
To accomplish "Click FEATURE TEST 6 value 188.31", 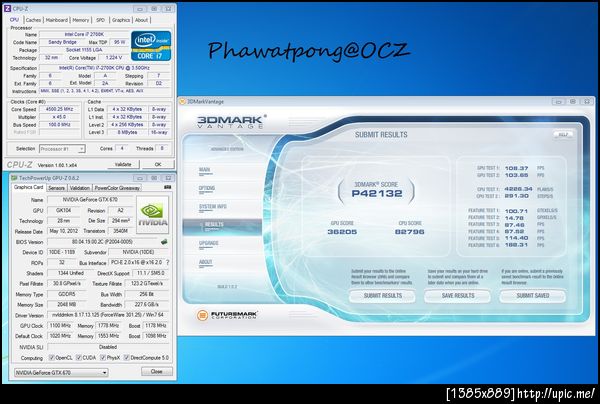I will click(x=516, y=245).
